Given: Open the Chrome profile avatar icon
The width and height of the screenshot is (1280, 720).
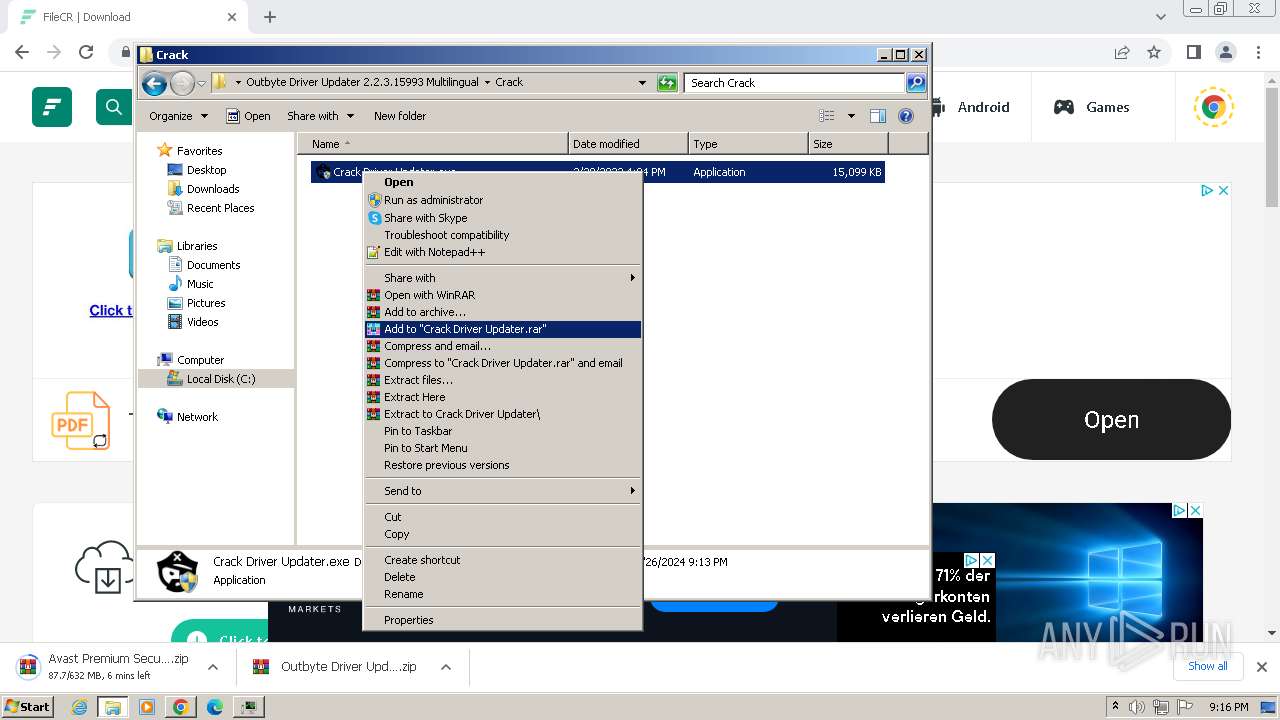Looking at the screenshot, I should click(x=1226, y=52).
